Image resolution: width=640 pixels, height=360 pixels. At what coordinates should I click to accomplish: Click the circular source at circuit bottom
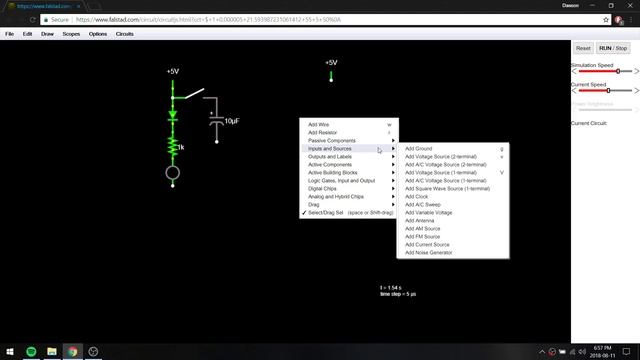[x=173, y=173]
